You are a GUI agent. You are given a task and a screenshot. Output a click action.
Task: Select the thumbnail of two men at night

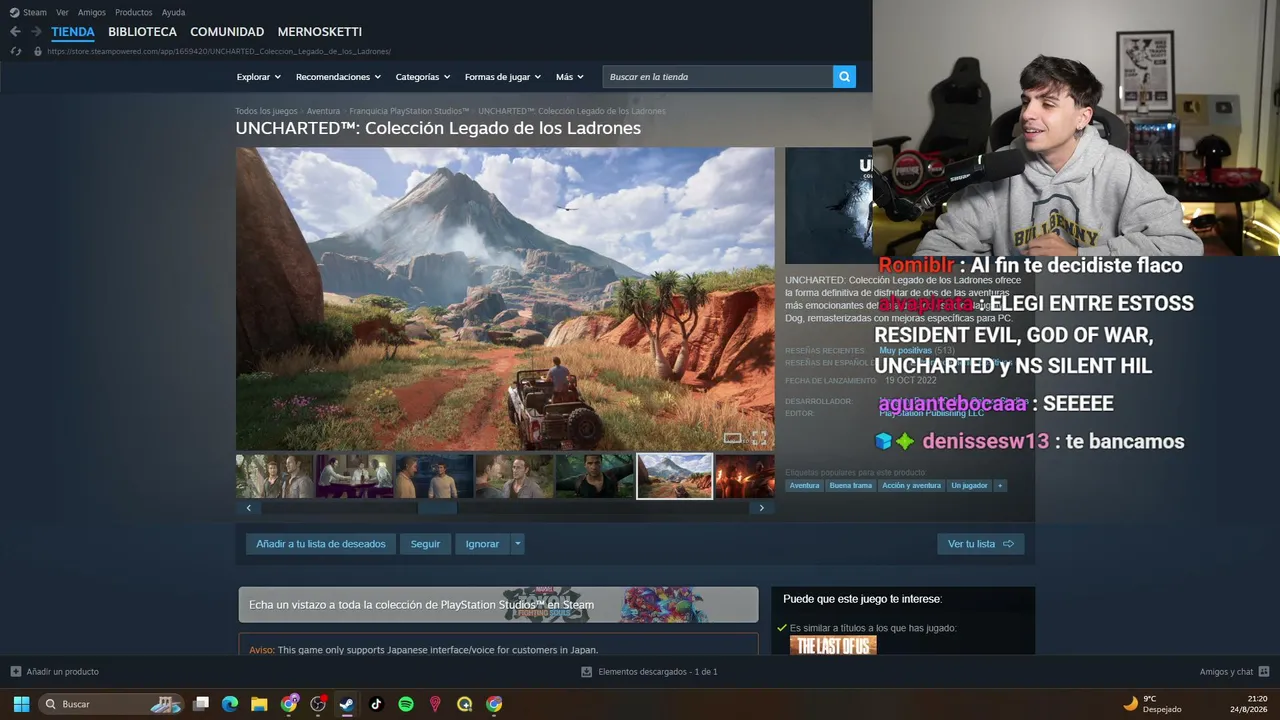(434, 476)
